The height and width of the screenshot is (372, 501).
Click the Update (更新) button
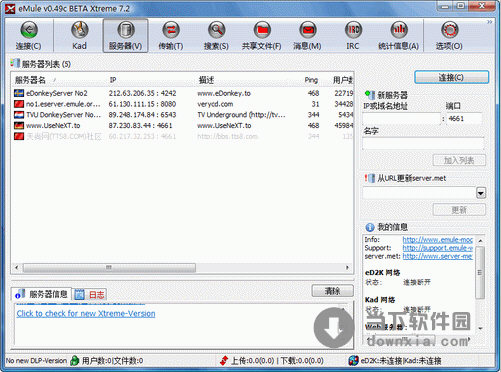[x=459, y=210]
